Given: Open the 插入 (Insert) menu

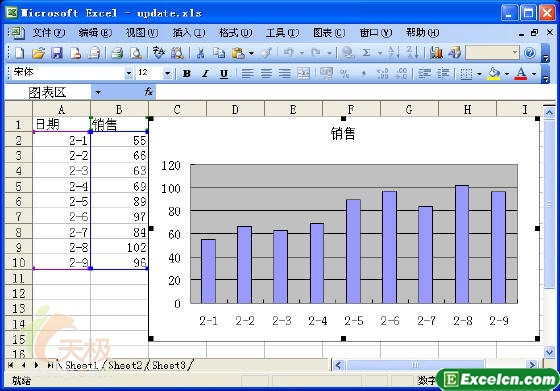Looking at the screenshot, I should 189,33.
